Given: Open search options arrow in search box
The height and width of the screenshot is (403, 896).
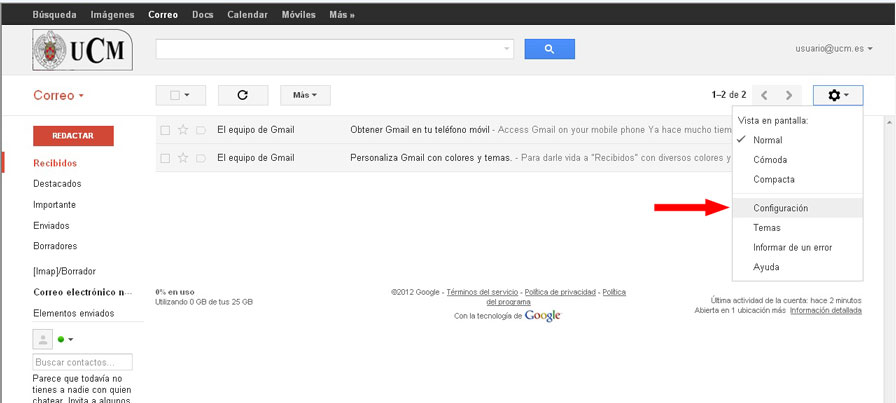Looking at the screenshot, I should (x=506, y=49).
